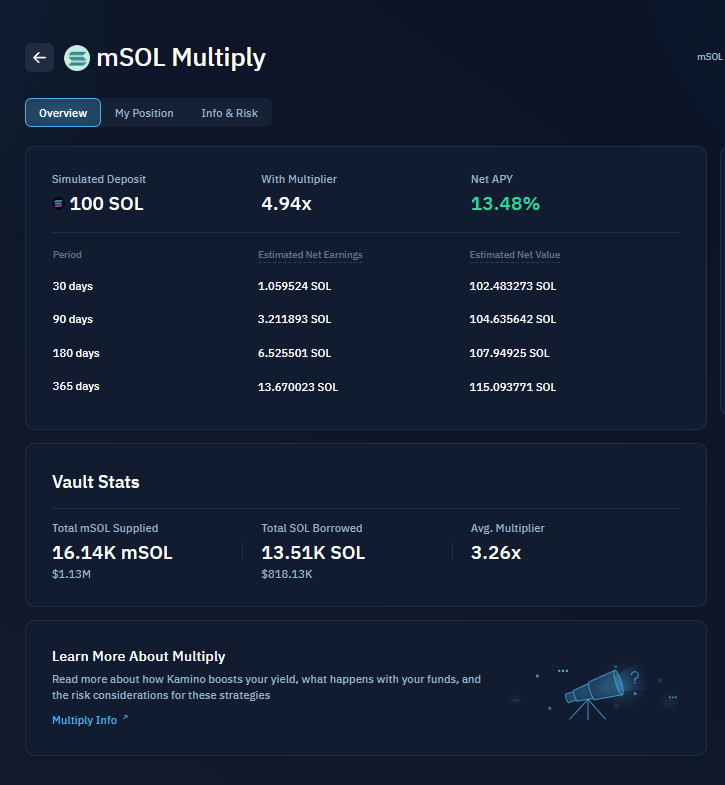Click the 13.670023 SOL earnings value
725x785 pixels.
(298, 387)
